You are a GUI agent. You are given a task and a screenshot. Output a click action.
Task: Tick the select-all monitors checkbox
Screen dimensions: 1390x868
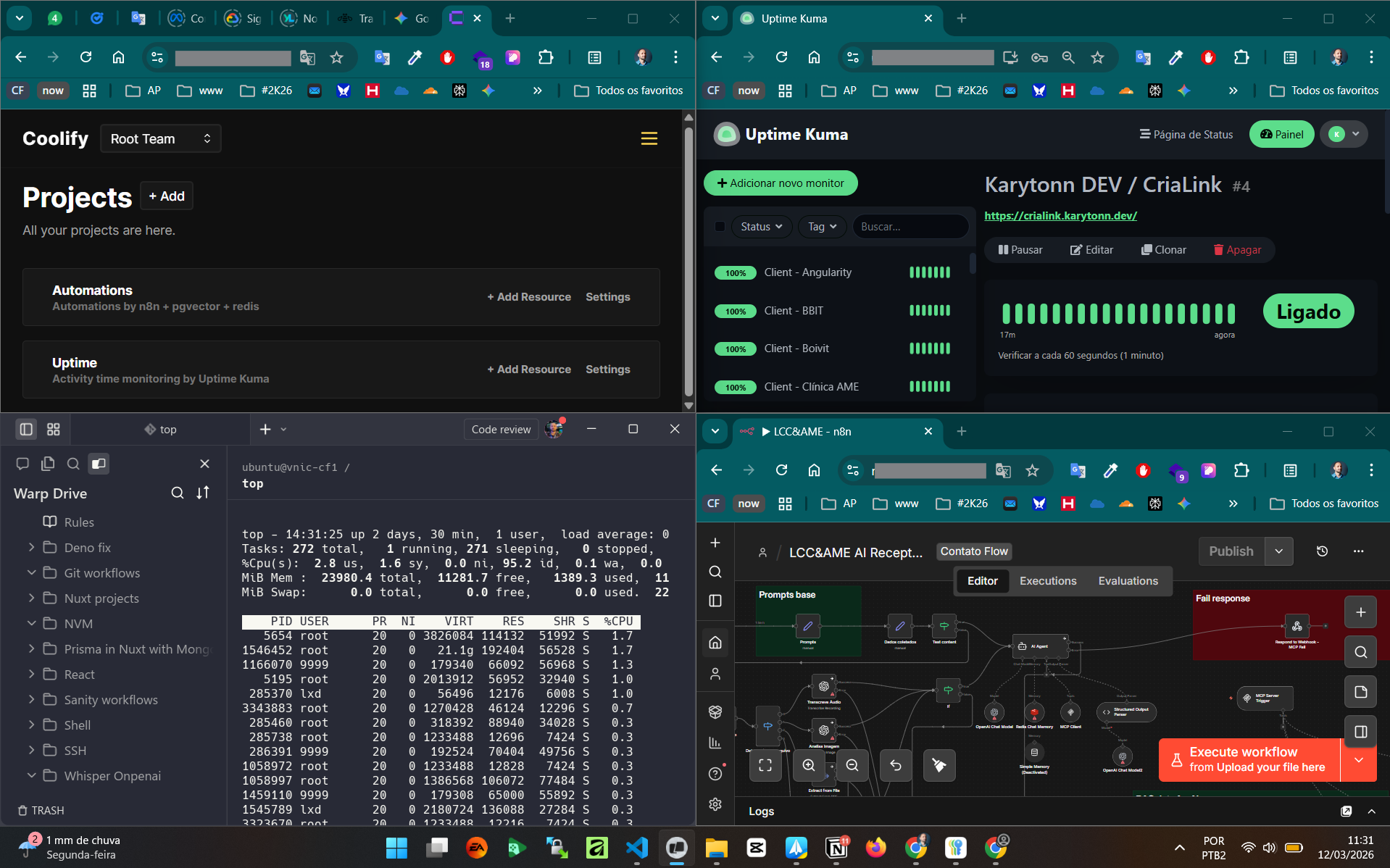(720, 227)
